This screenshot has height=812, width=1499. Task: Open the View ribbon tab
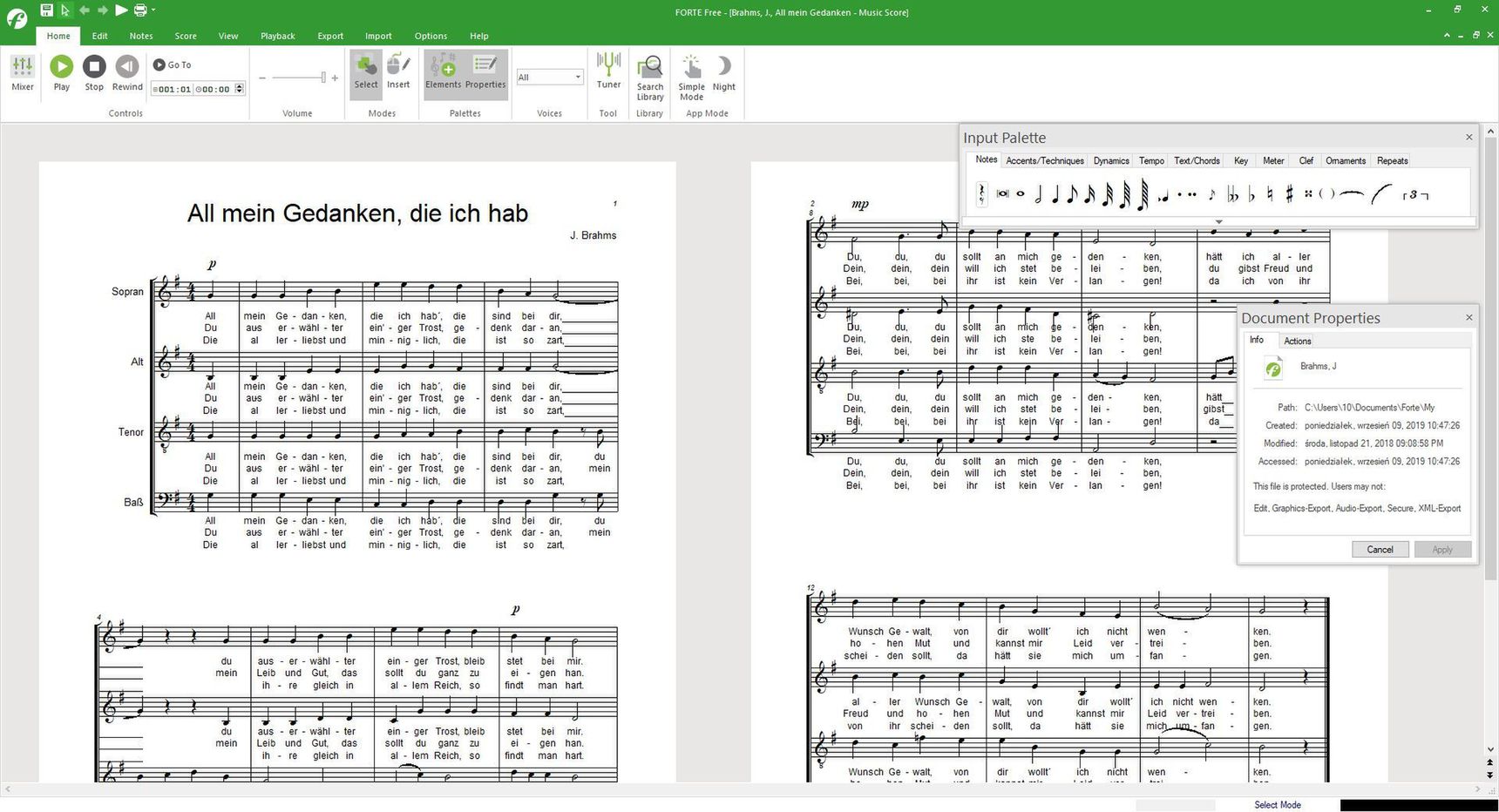(228, 36)
